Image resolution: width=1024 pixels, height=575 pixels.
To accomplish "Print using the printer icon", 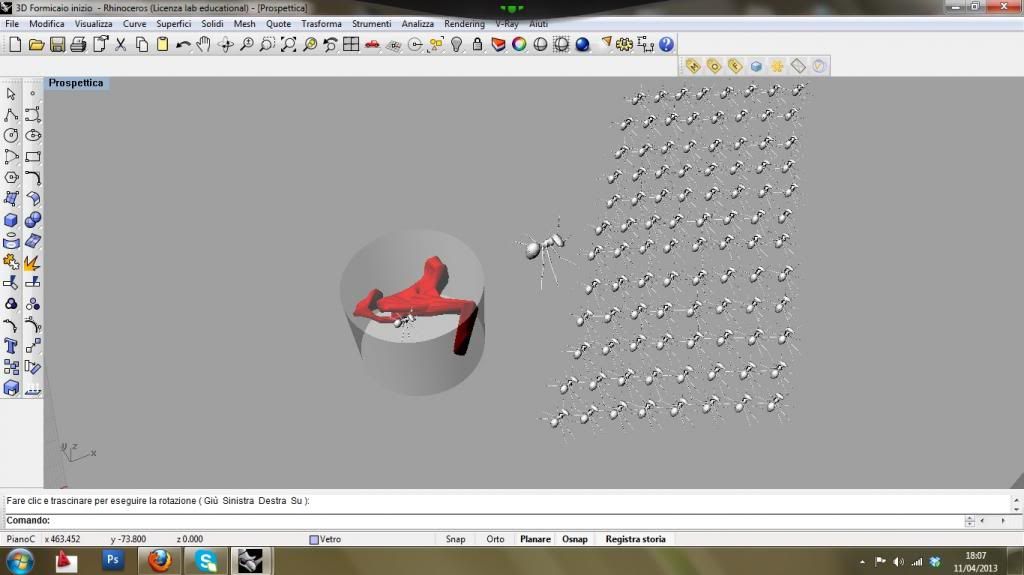I will pyautogui.click(x=78, y=44).
